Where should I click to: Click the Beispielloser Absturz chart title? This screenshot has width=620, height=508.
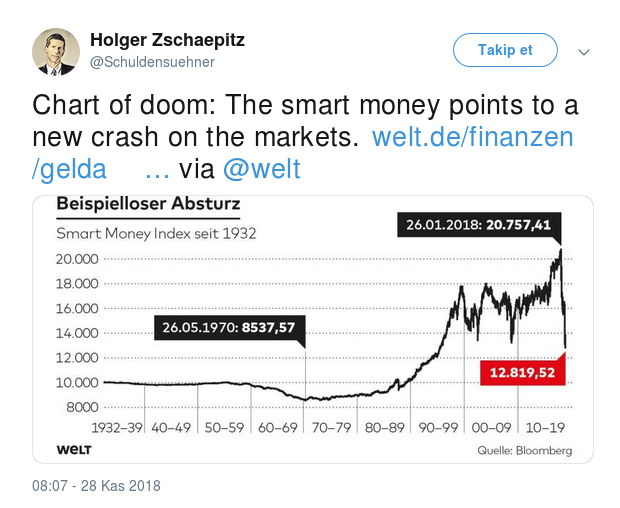(x=148, y=204)
